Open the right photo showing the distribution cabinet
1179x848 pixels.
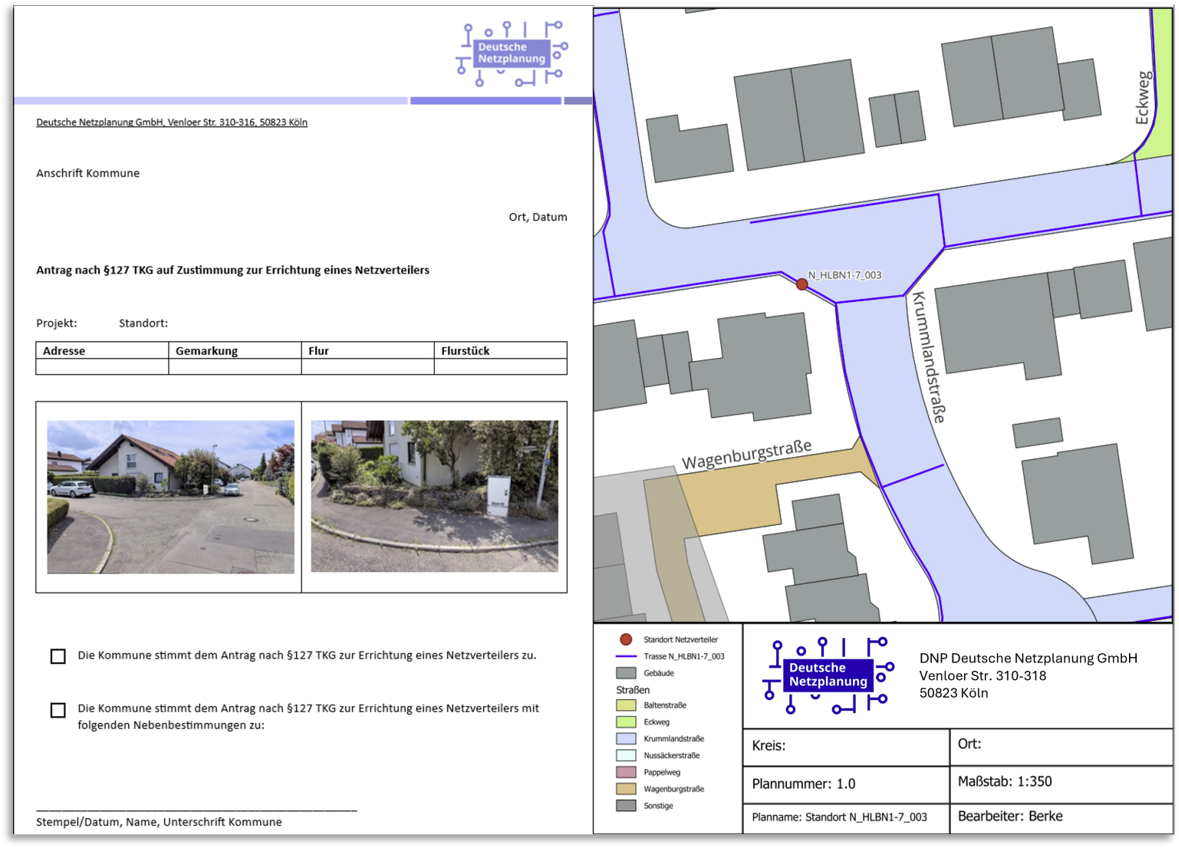pyautogui.click(x=434, y=497)
